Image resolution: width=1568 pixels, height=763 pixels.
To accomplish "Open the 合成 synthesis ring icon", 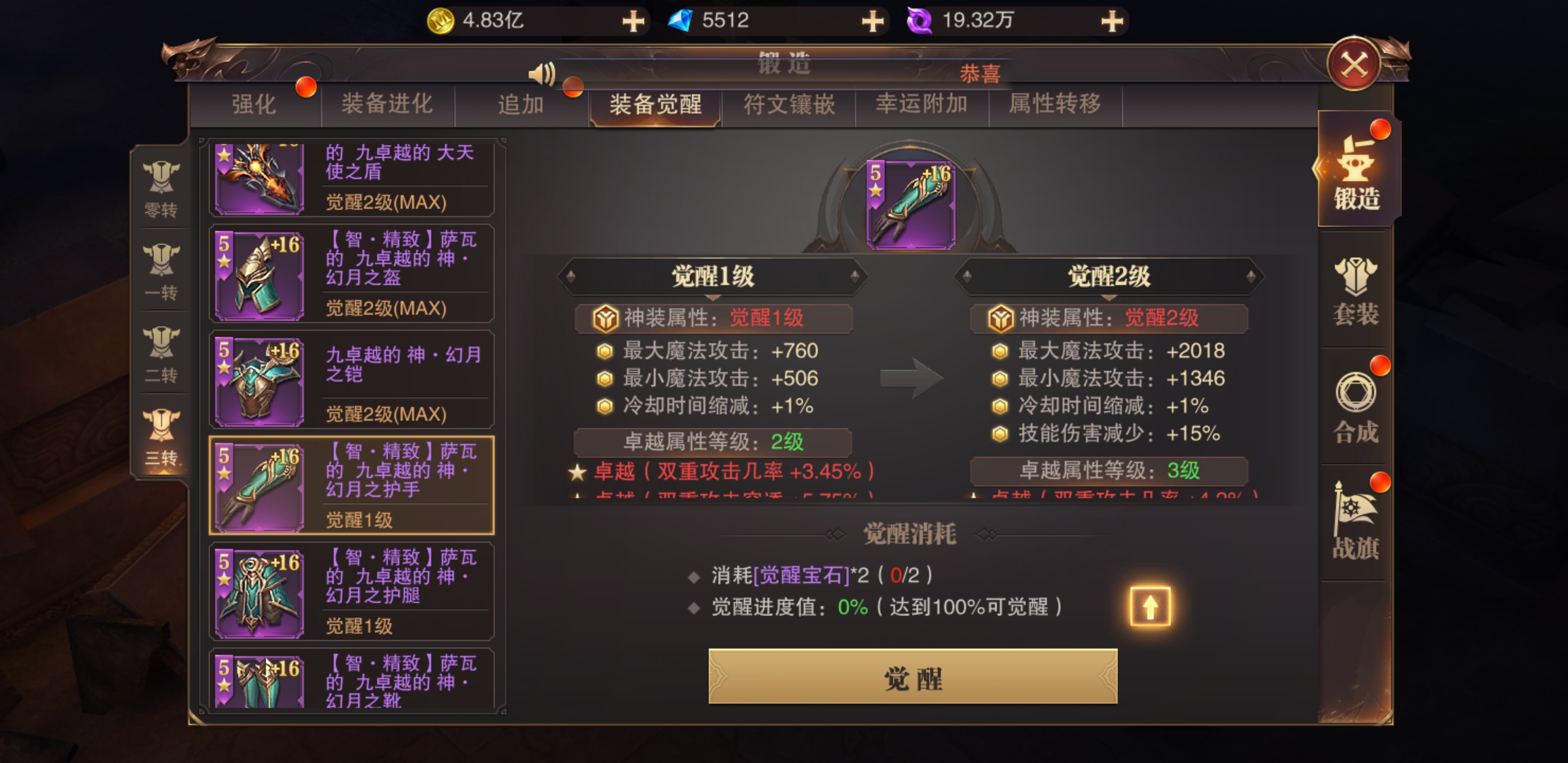I will [1355, 407].
